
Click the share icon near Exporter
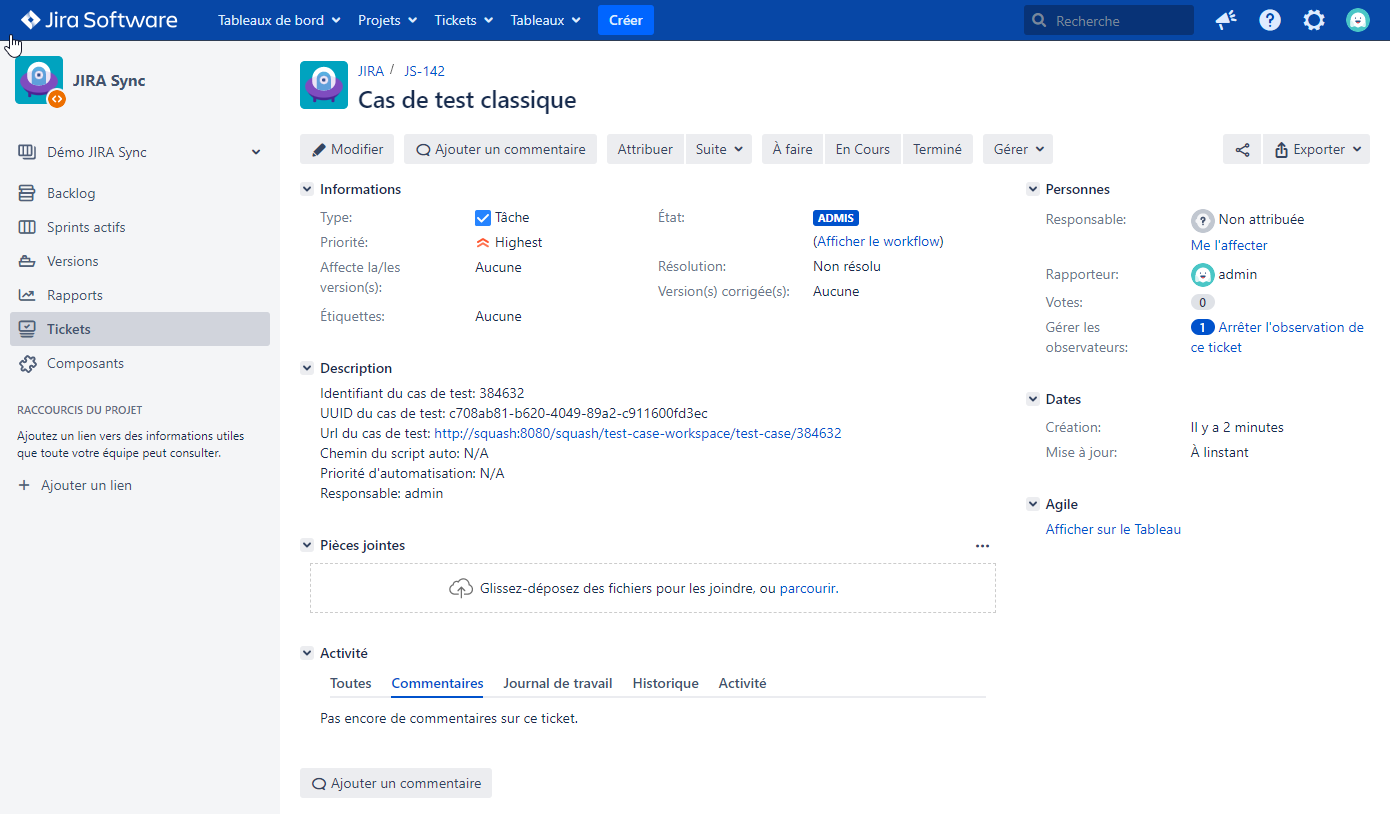click(x=1242, y=148)
